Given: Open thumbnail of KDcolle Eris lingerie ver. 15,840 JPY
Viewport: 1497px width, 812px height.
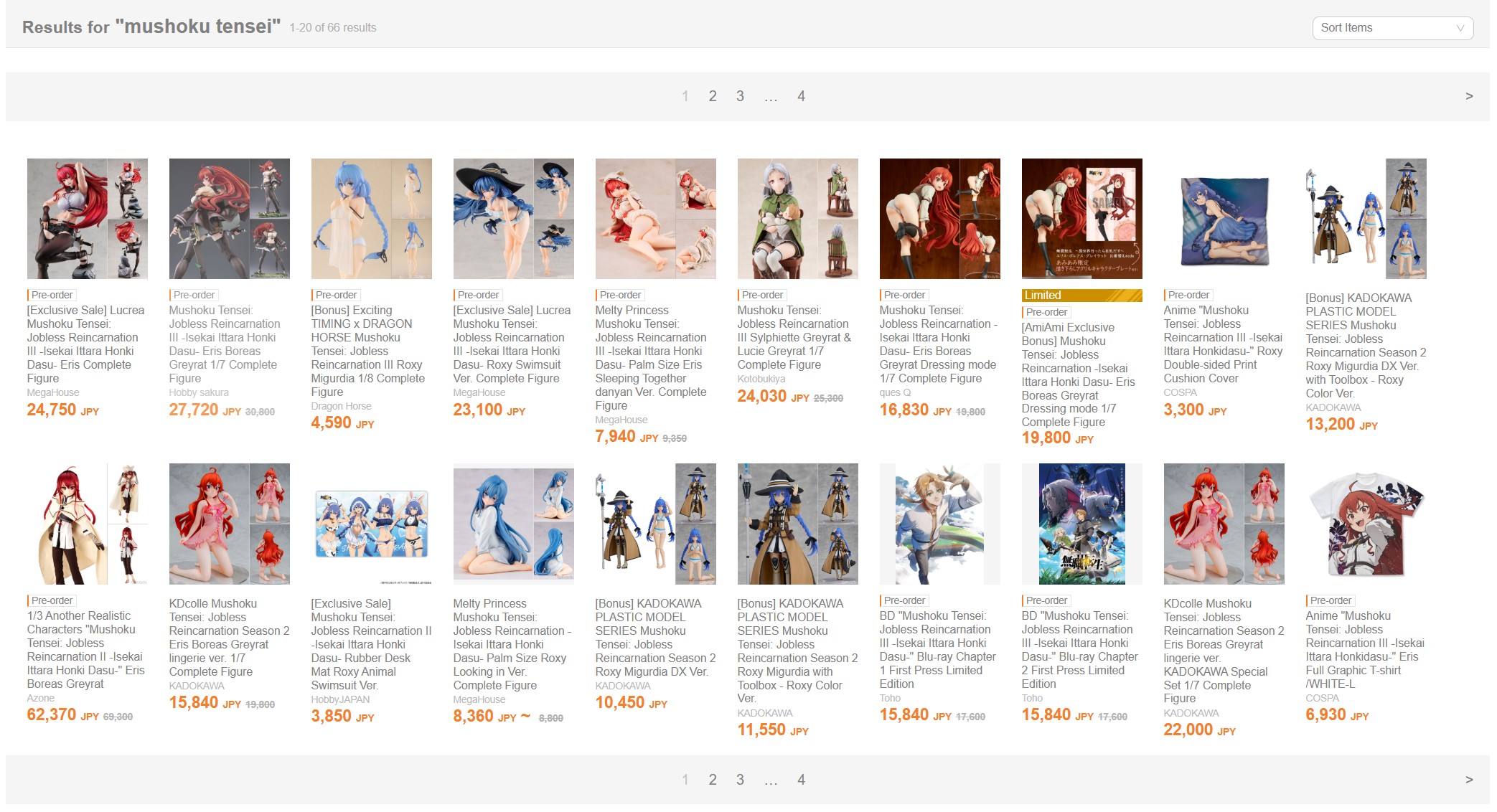Looking at the screenshot, I should 230,524.
